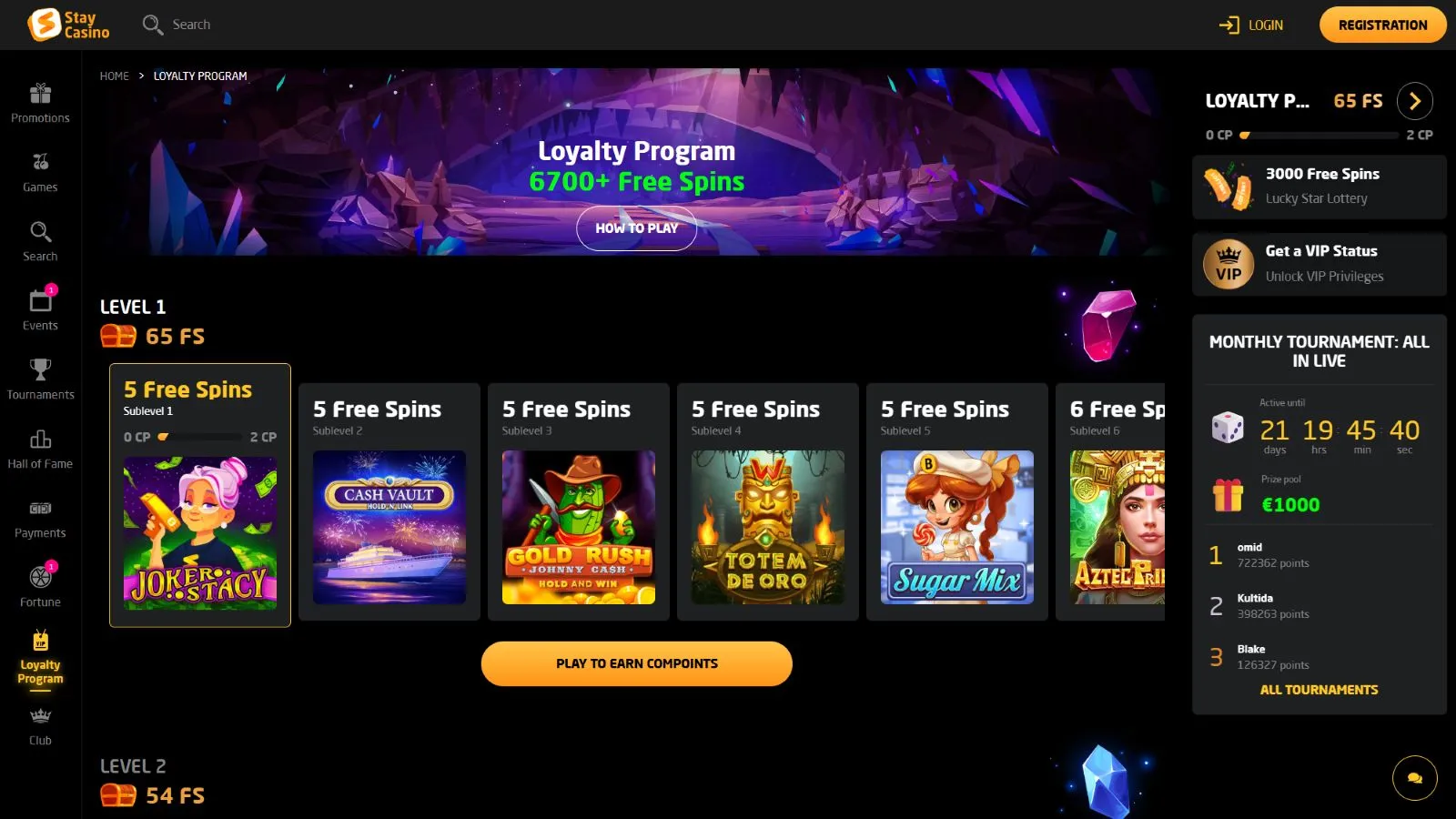Viewport: 1456px width, 819px height.
Task: Click PLAY TO EARN COMPOINTS button
Action: 636,663
